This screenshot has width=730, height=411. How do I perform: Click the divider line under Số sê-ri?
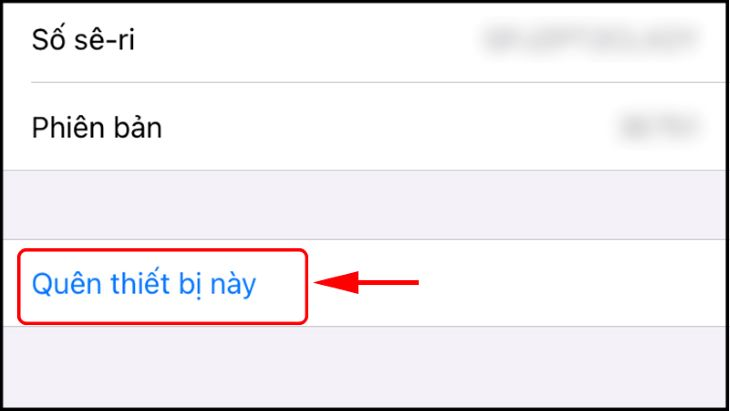click(x=379, y=82)
